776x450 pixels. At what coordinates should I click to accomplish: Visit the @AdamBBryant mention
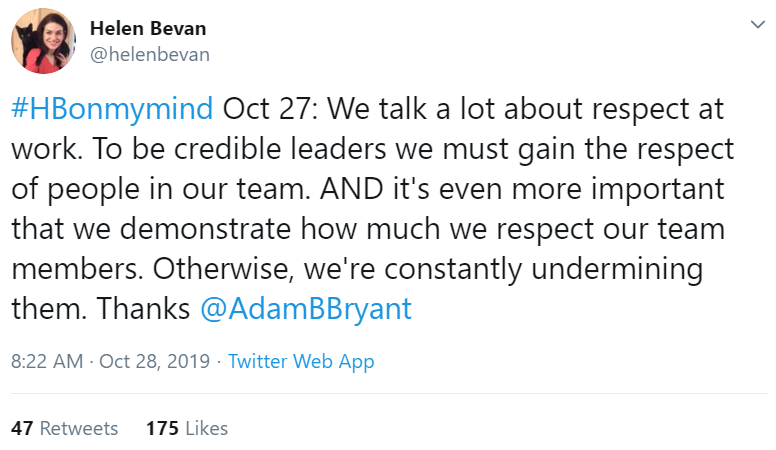[x=306, y=309]
